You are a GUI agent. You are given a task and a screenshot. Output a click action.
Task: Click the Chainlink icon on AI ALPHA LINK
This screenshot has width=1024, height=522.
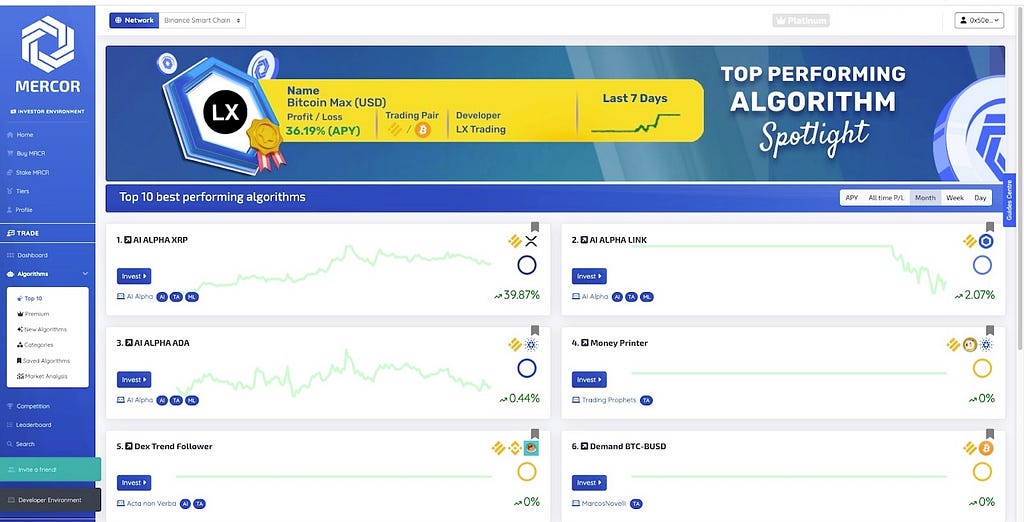coord(986,242)
